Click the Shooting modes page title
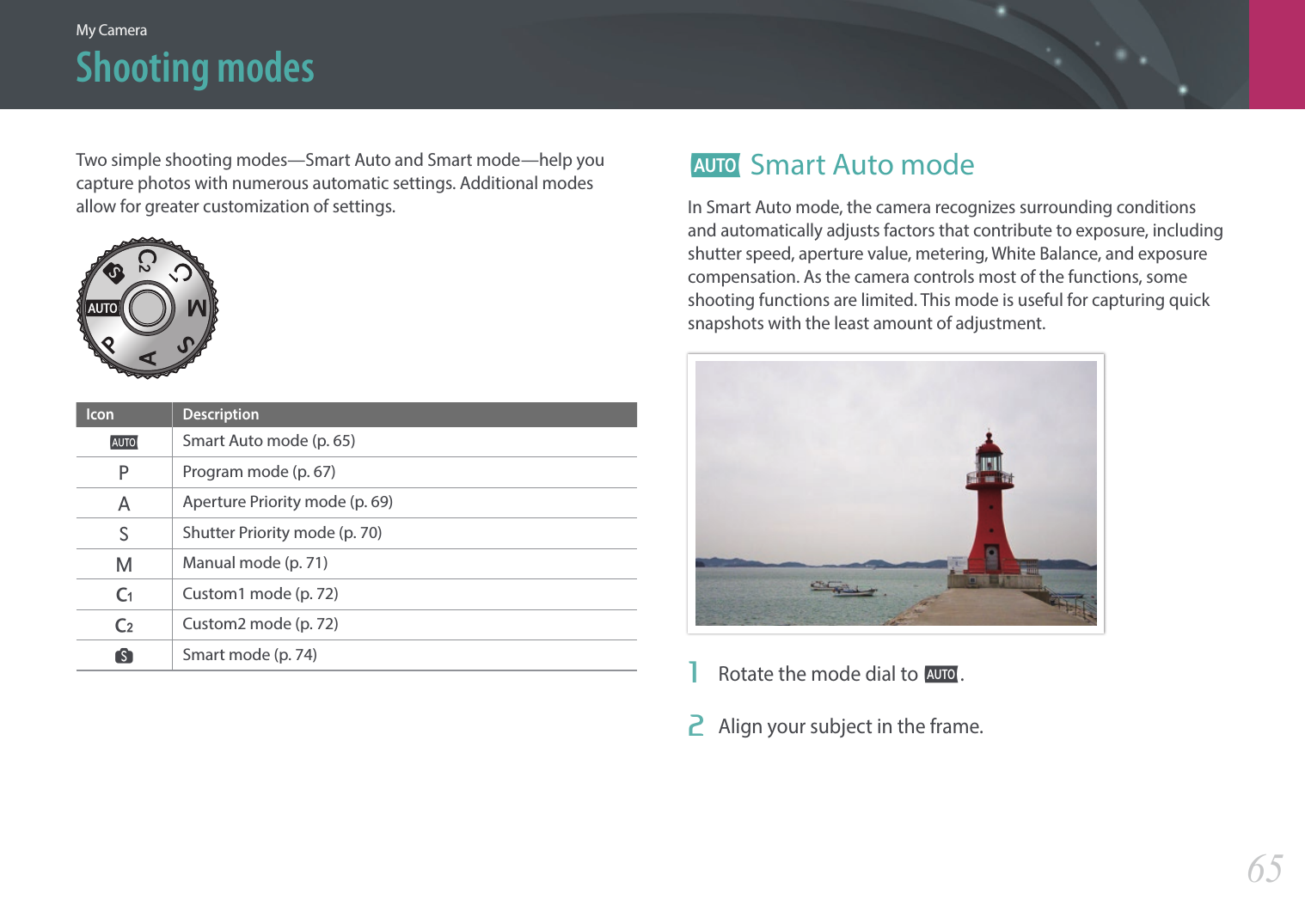This screenshot has width=1305, height=924. pos(195,68)
